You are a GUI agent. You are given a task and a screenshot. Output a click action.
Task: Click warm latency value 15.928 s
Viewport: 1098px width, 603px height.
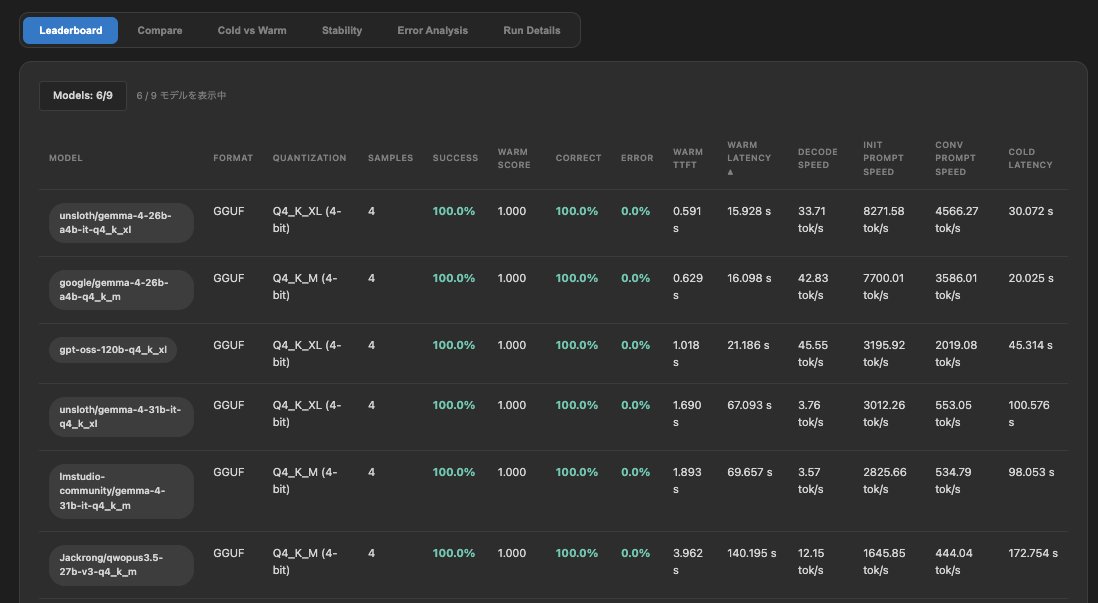tap(749, 211)
